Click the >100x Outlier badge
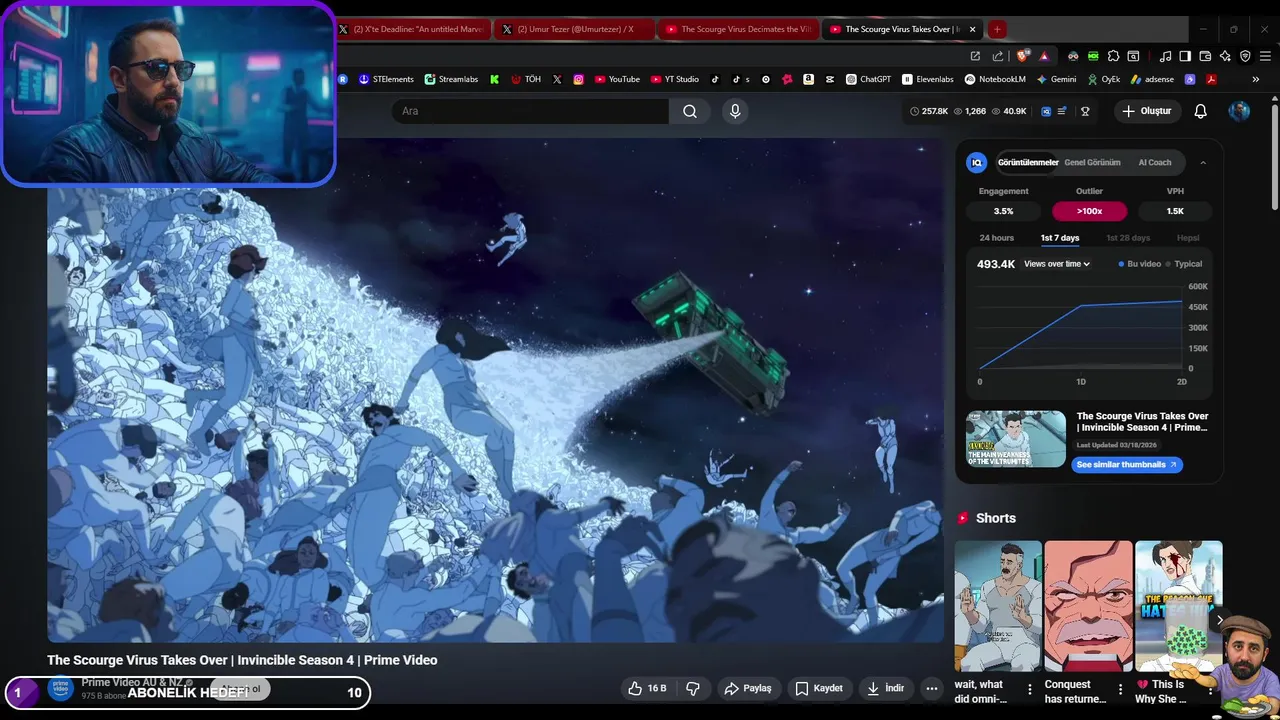Viewport: 1280px width, 720px height. (1089, 211)
